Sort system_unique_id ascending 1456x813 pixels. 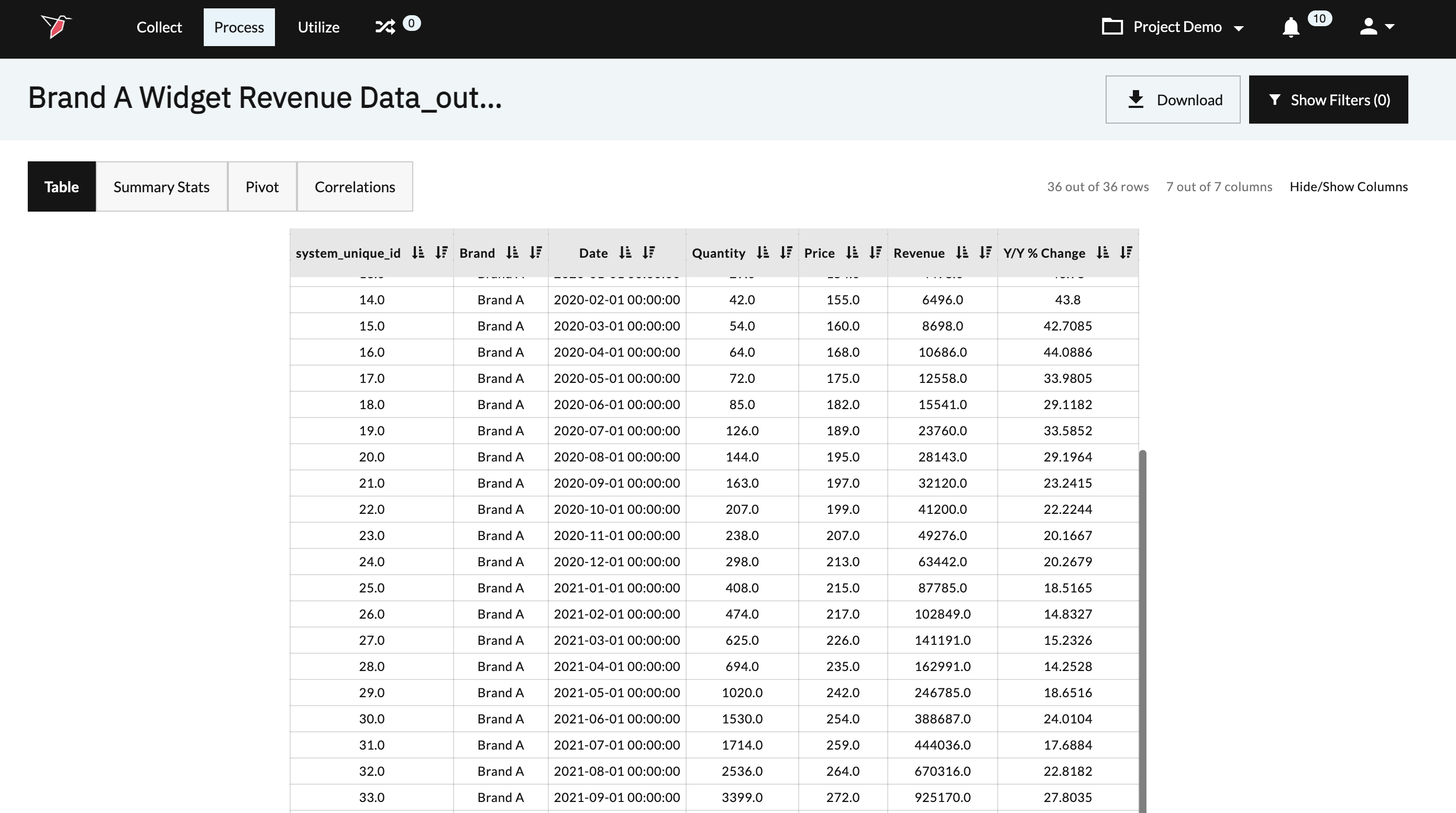coord(418,252)
